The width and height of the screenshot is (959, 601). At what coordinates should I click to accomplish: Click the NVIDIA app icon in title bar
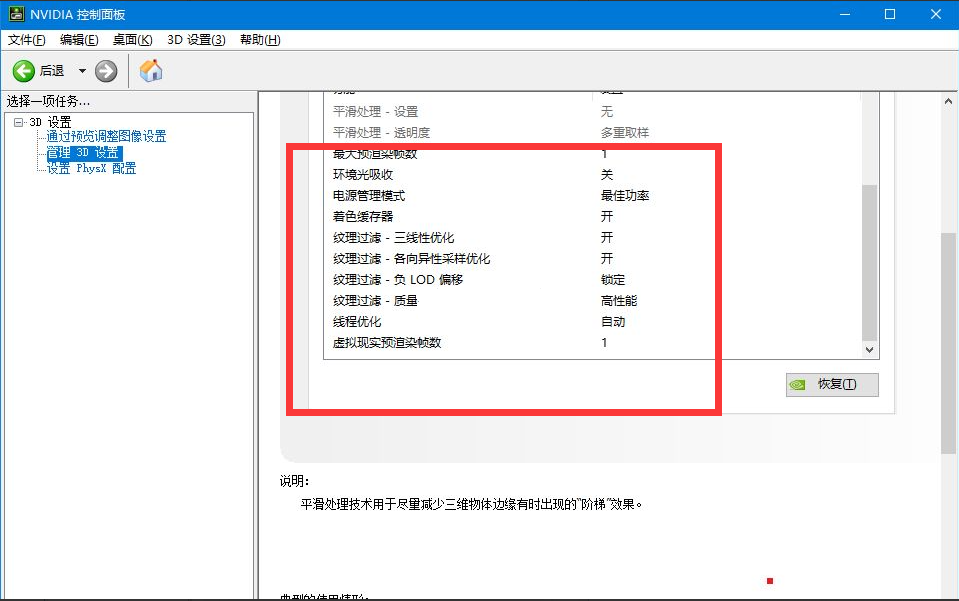(x=16, y=14)
